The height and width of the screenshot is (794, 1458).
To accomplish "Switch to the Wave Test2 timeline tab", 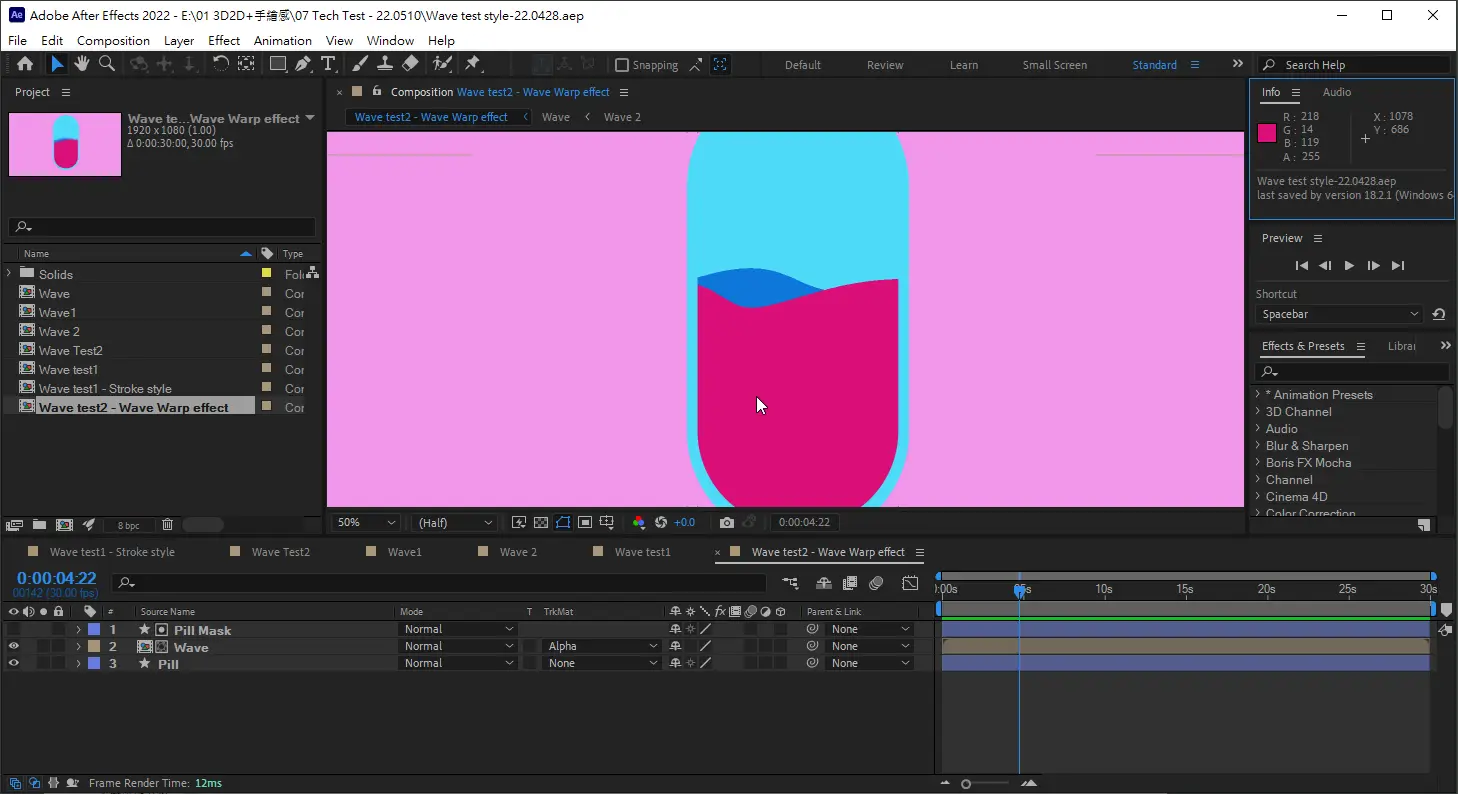I will [x=280, y=552].
